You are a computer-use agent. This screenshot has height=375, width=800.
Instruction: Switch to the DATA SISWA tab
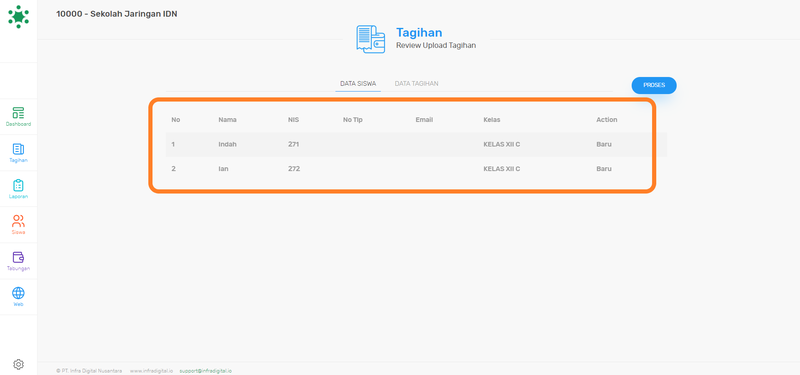[x=358, y=84]
